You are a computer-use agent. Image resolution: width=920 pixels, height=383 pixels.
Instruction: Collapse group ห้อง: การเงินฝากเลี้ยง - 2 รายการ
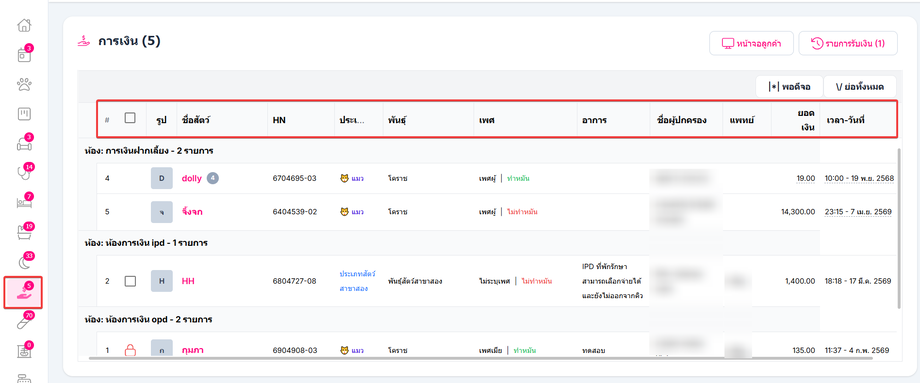point(148,151)
